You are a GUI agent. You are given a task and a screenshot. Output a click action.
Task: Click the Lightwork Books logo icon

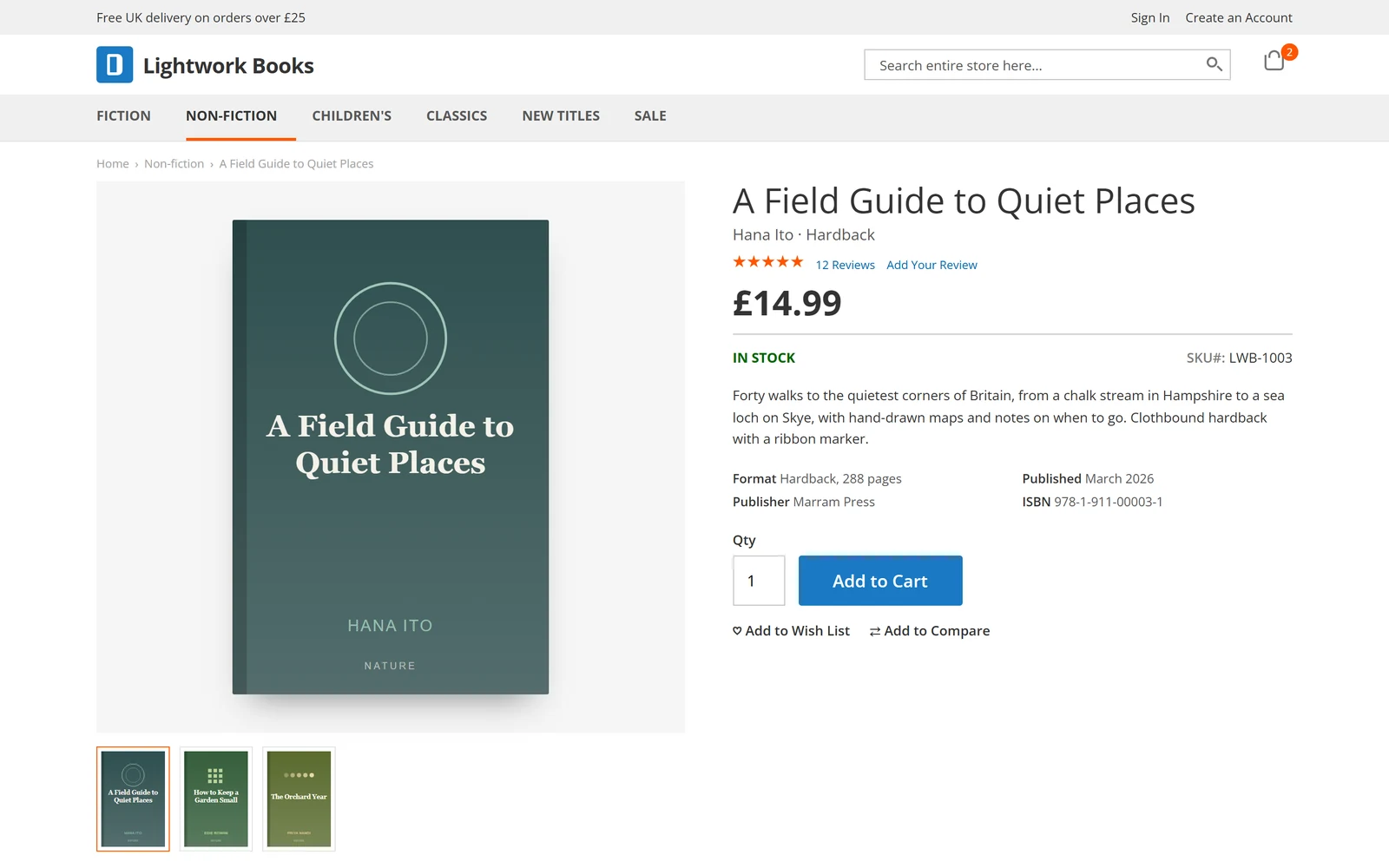click(x=115, y=65)
